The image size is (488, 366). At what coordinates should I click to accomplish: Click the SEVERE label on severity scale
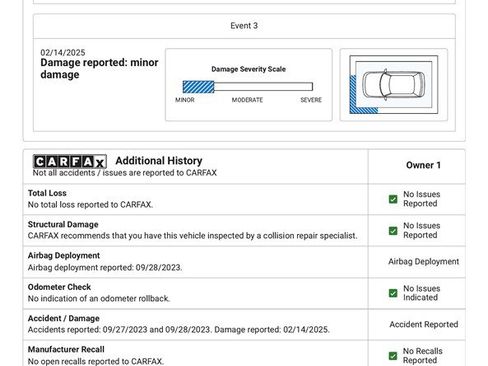tap(311, 100)
